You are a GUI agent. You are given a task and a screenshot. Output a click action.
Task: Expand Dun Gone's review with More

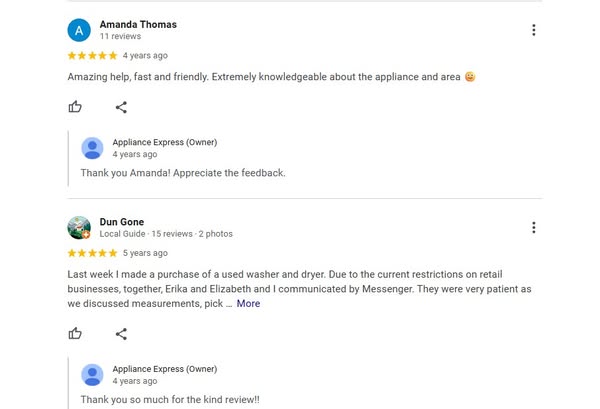coord(248,304)
